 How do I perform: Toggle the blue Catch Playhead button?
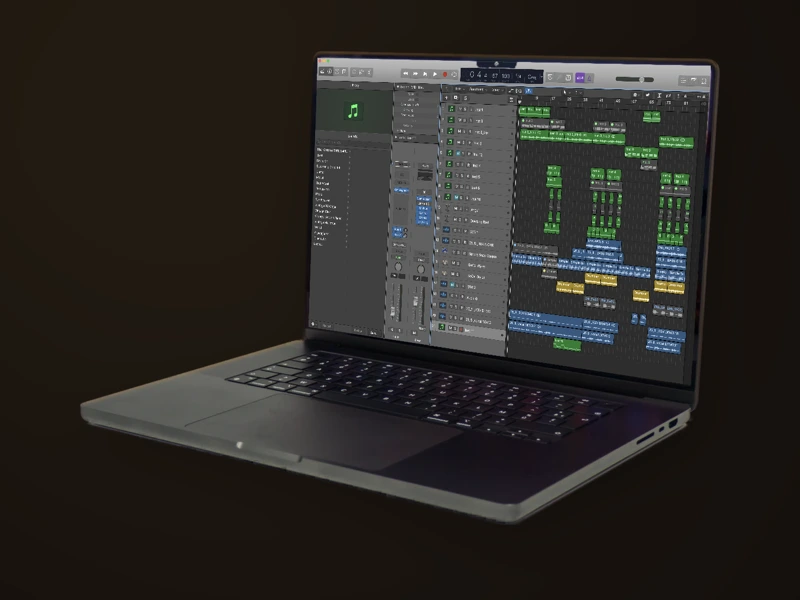click(x=529, y=91)
